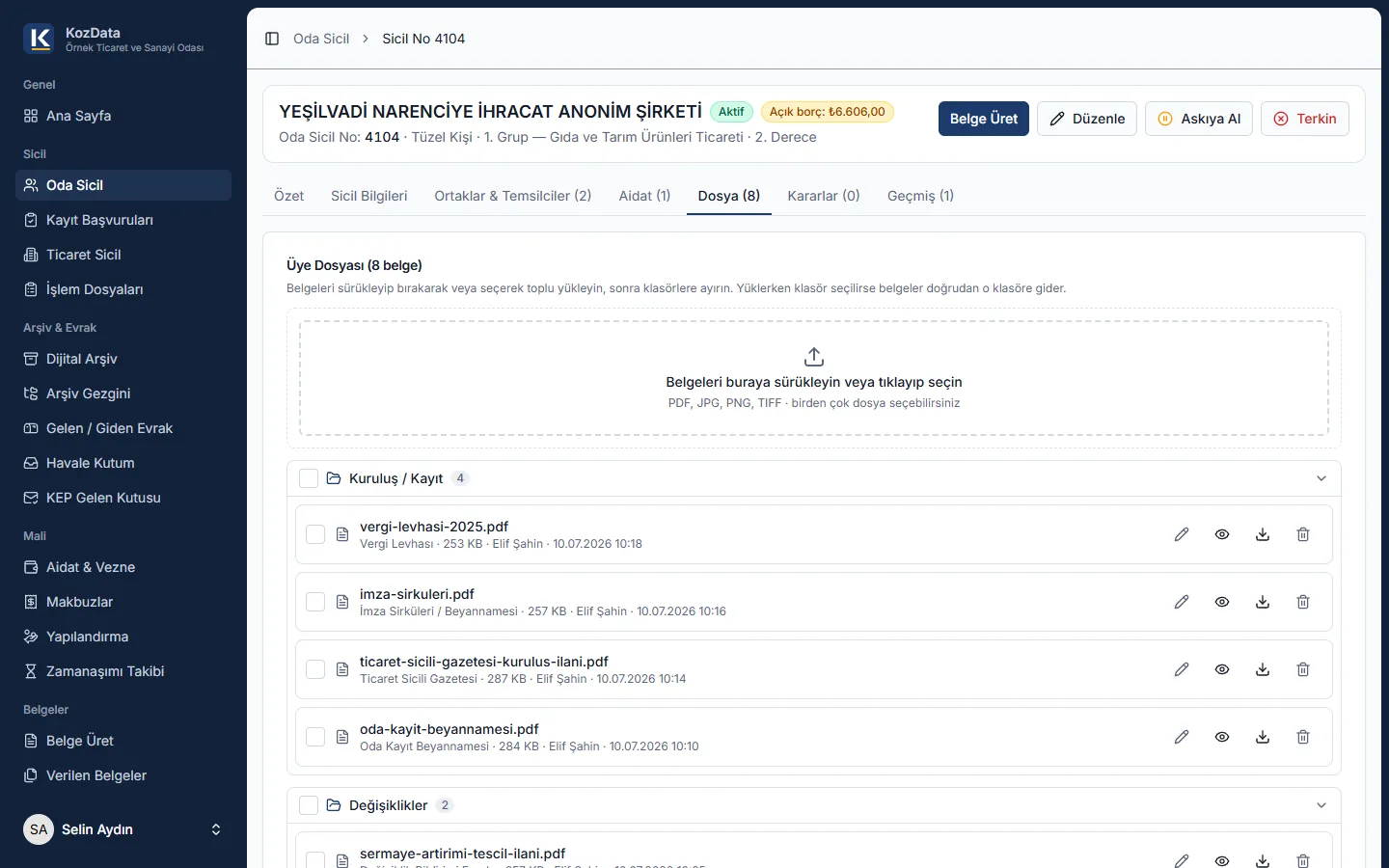Click the Düzenle button
Screen dimensions: 1389x868
tap(1087, 119)
